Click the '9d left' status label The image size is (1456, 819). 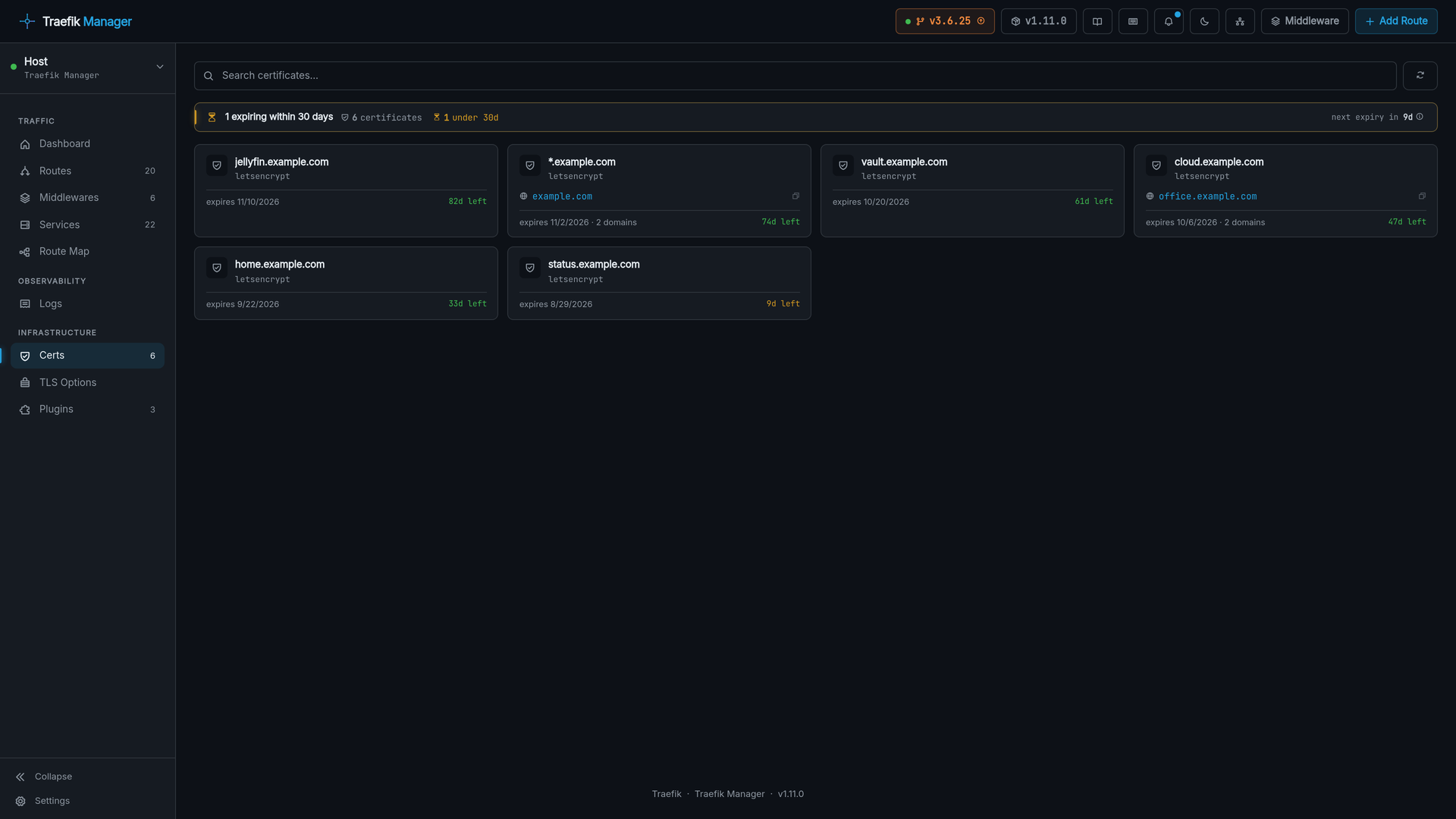coord(783,304)
